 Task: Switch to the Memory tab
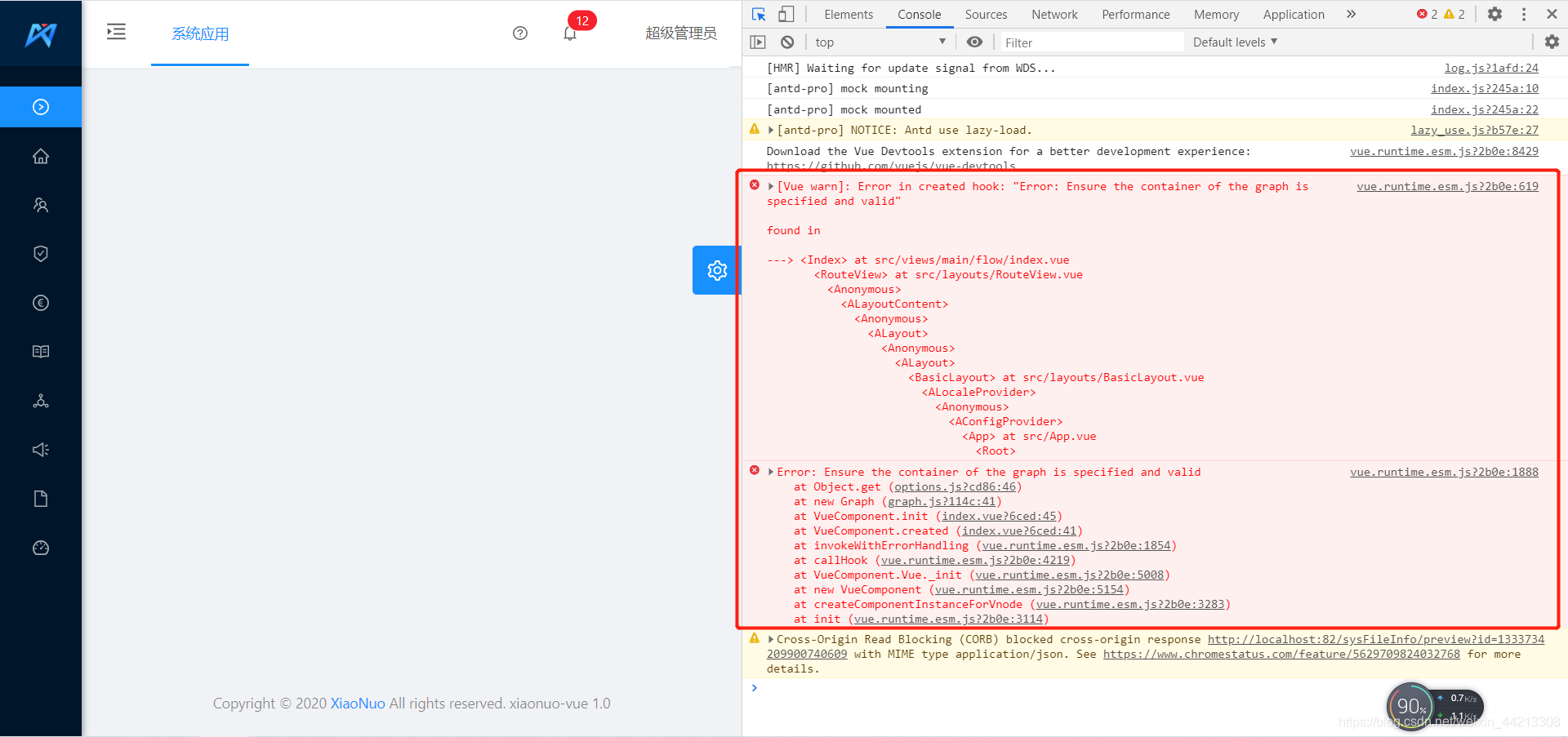click(1216, 14)
